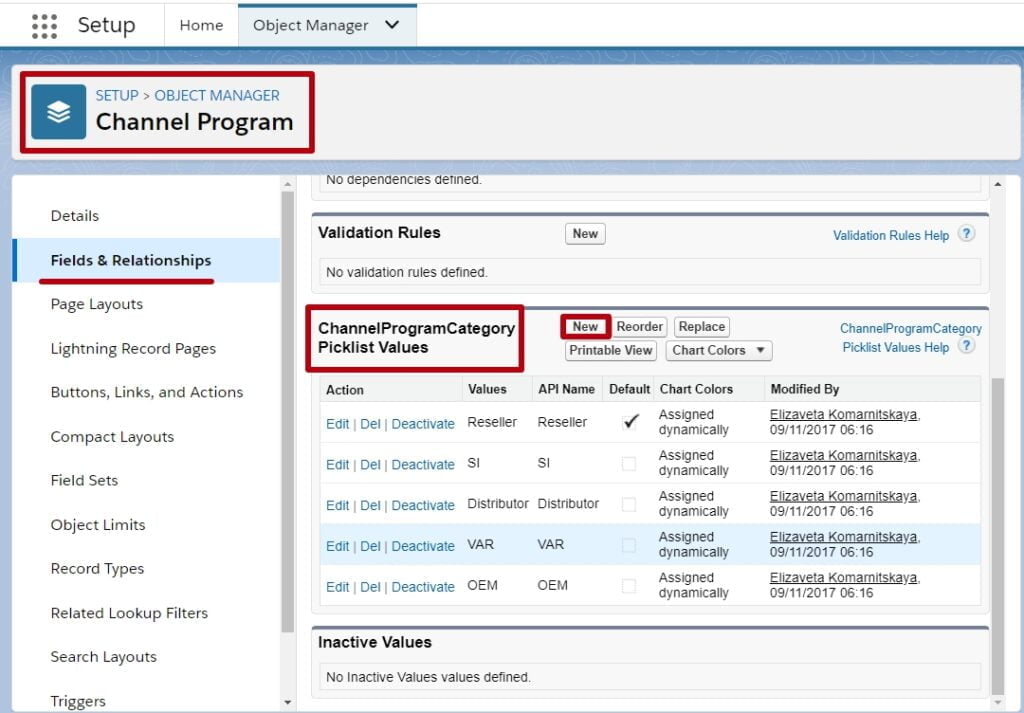This screenshot has height=713, width=1024.
Task: View Object Limits in the sidebar
Action: [98, 525]
